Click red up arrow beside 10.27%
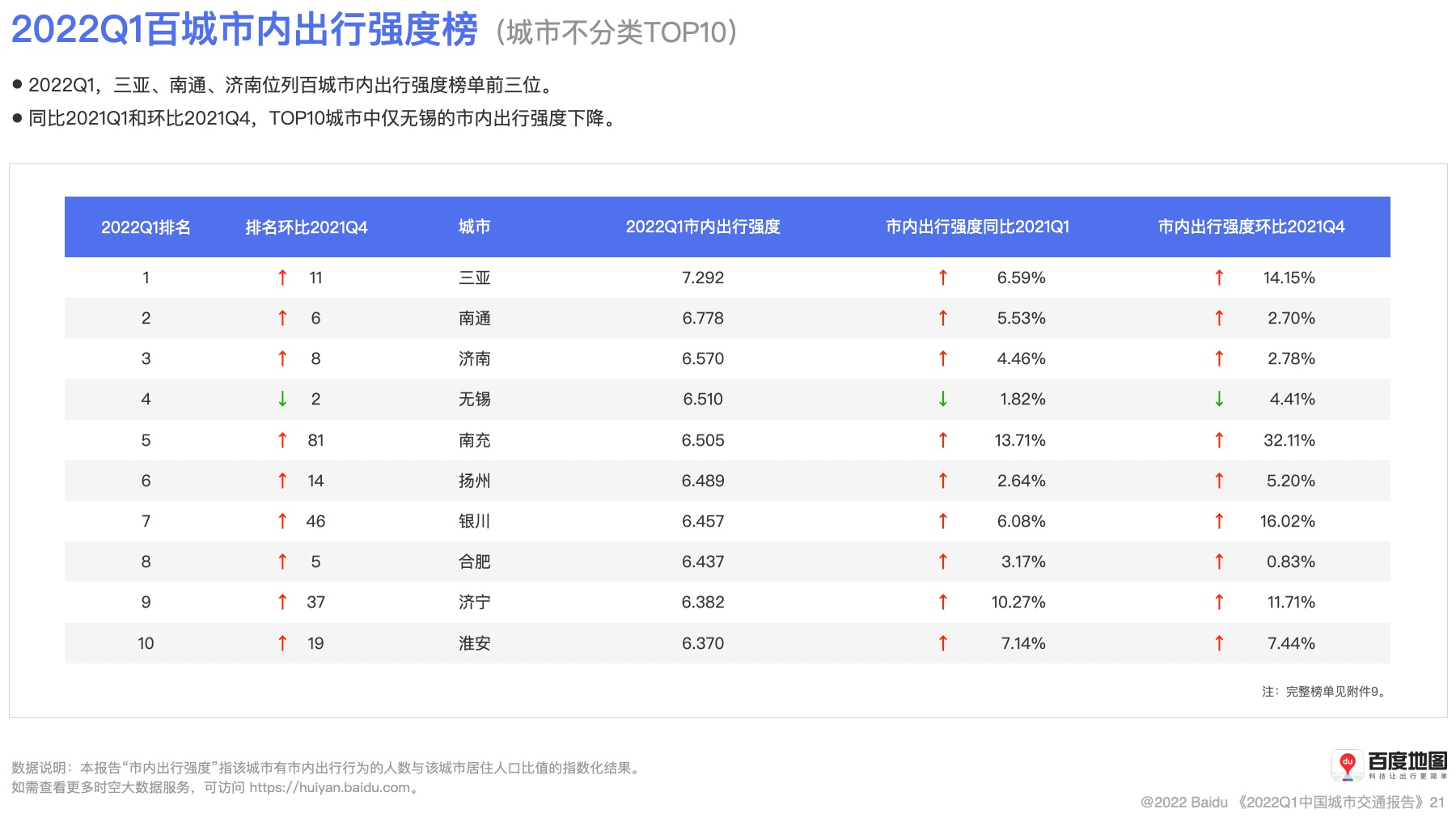1456x822 pixels. pos(943,602)
